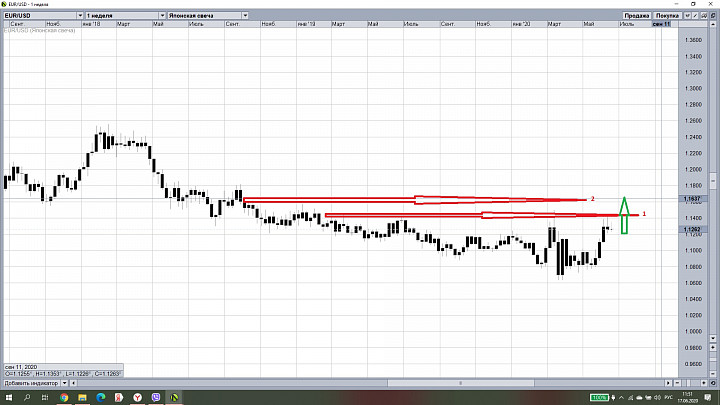Click the horizontal chart scrollbar thumb

461,383
